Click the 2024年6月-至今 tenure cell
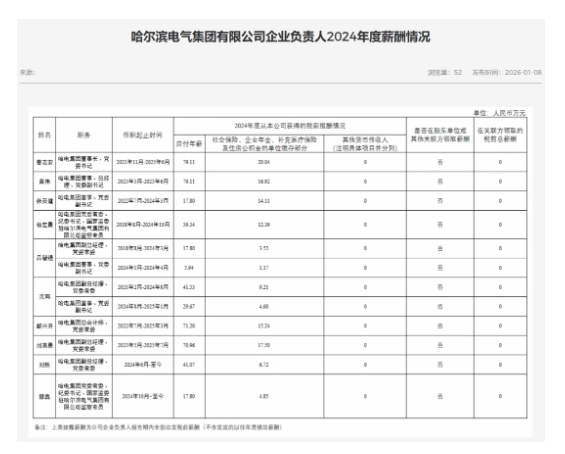The height and width of the screenshot is (454, 565). point(143,365)
